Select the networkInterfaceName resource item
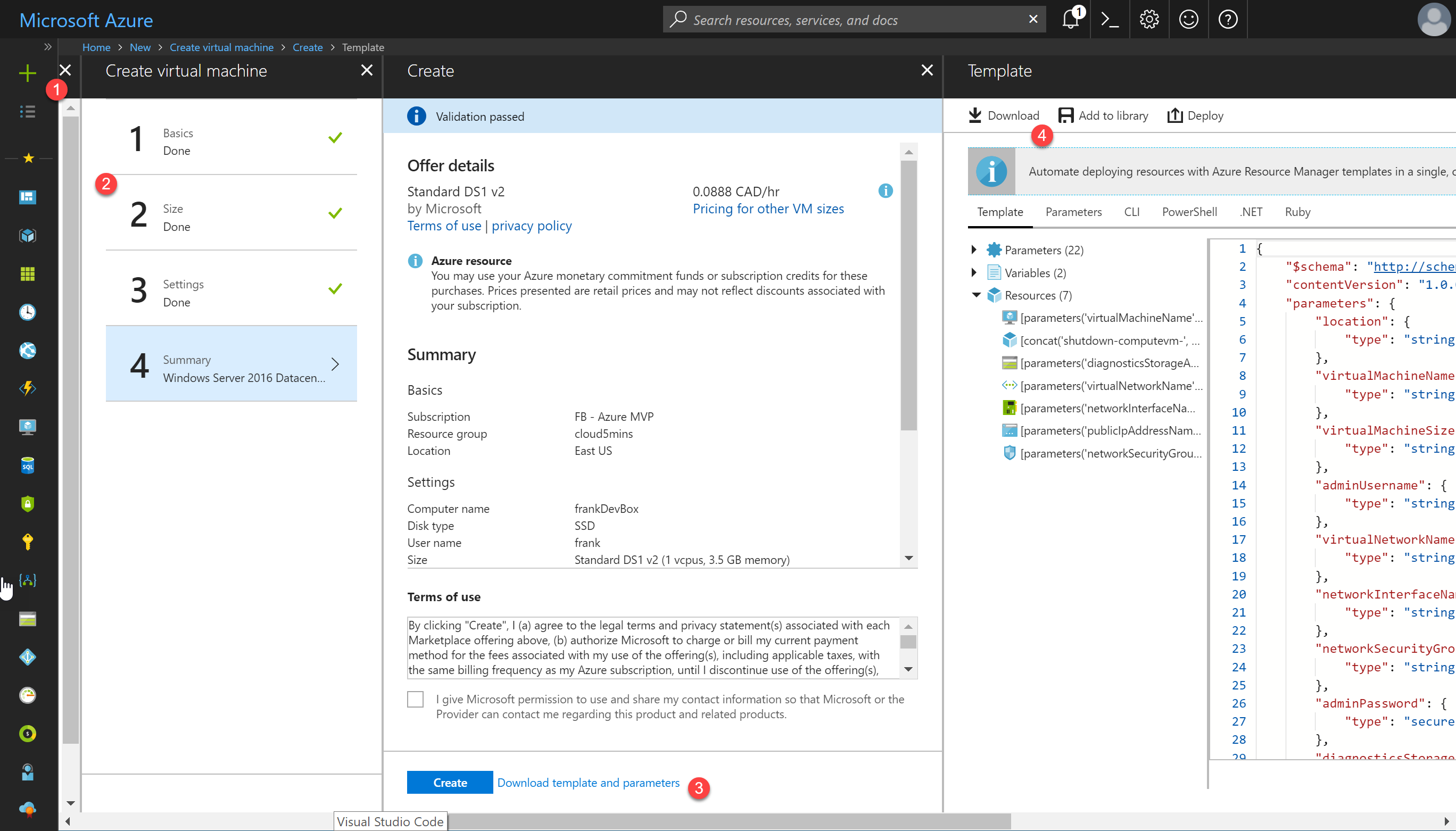Screen dimensions: 1456x831 [1099, 408]
